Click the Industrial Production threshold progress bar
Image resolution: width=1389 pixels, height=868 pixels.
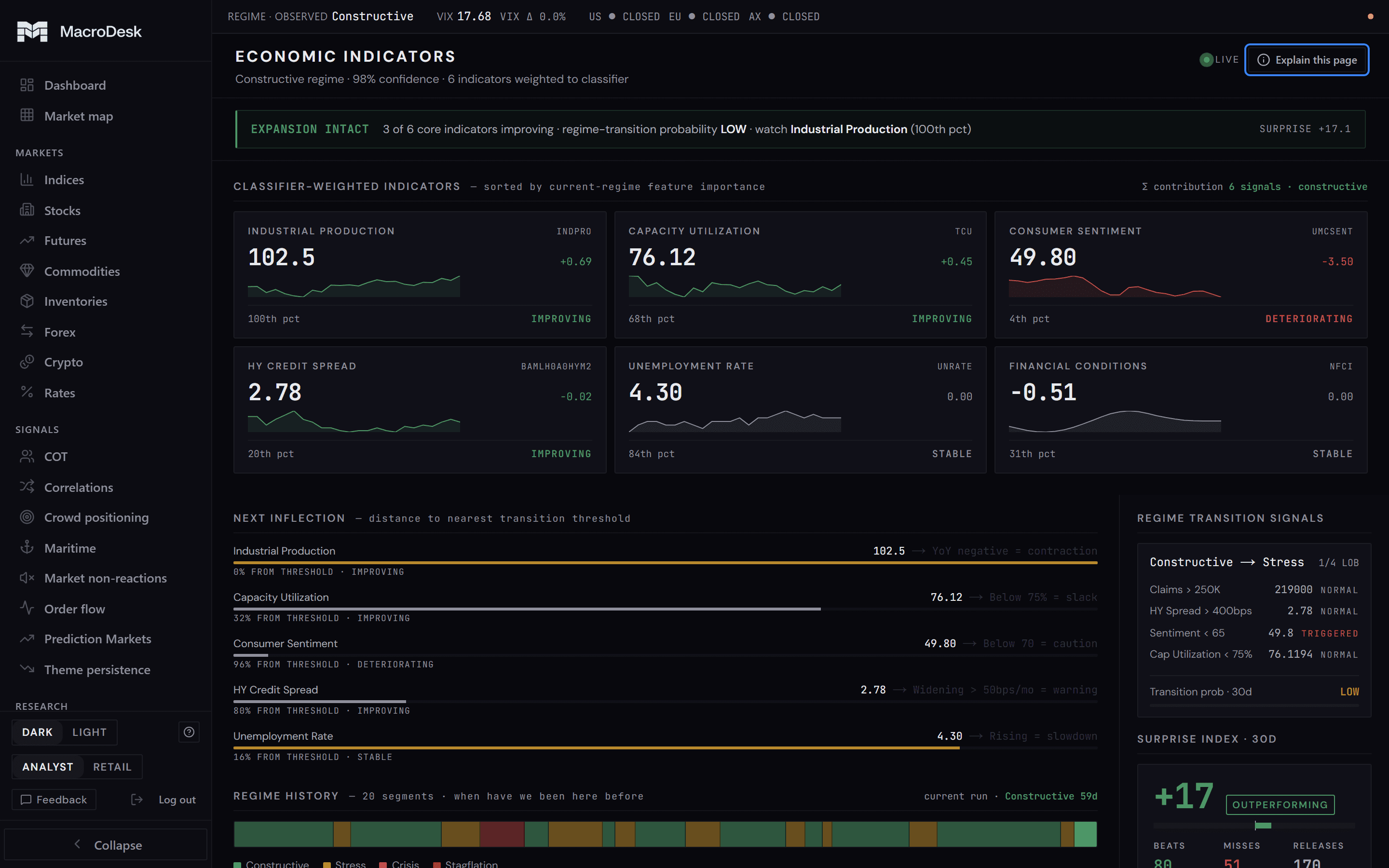[665, 563]
